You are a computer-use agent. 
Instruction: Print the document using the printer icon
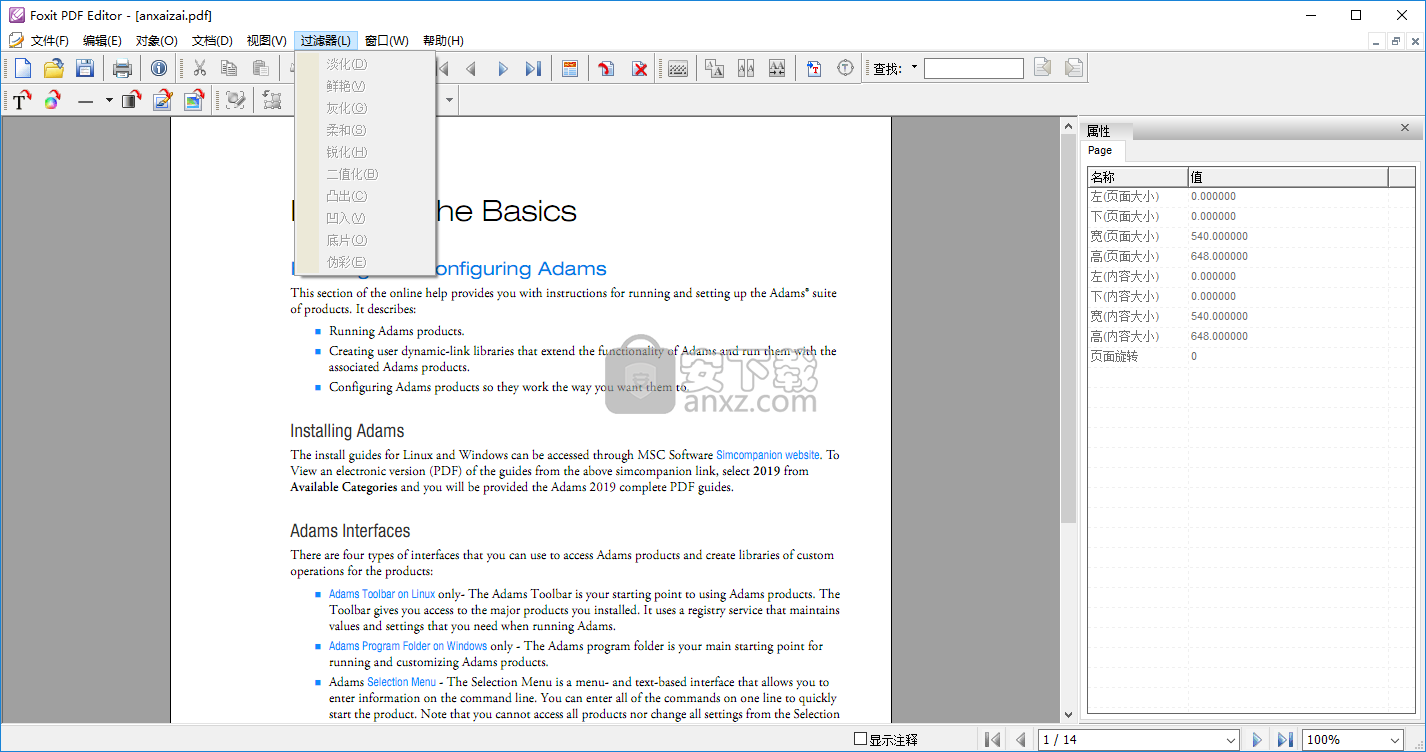click(122, 68)
